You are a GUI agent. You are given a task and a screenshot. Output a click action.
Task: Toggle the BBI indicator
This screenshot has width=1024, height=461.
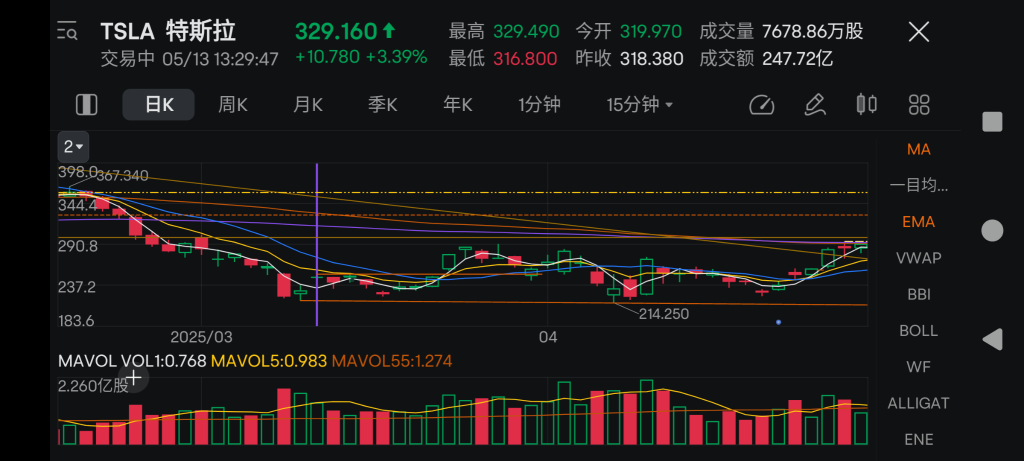point(918,294)
